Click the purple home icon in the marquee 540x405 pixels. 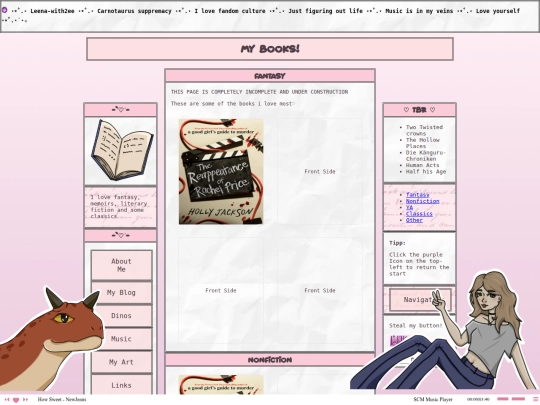click(x=4, y=10)
